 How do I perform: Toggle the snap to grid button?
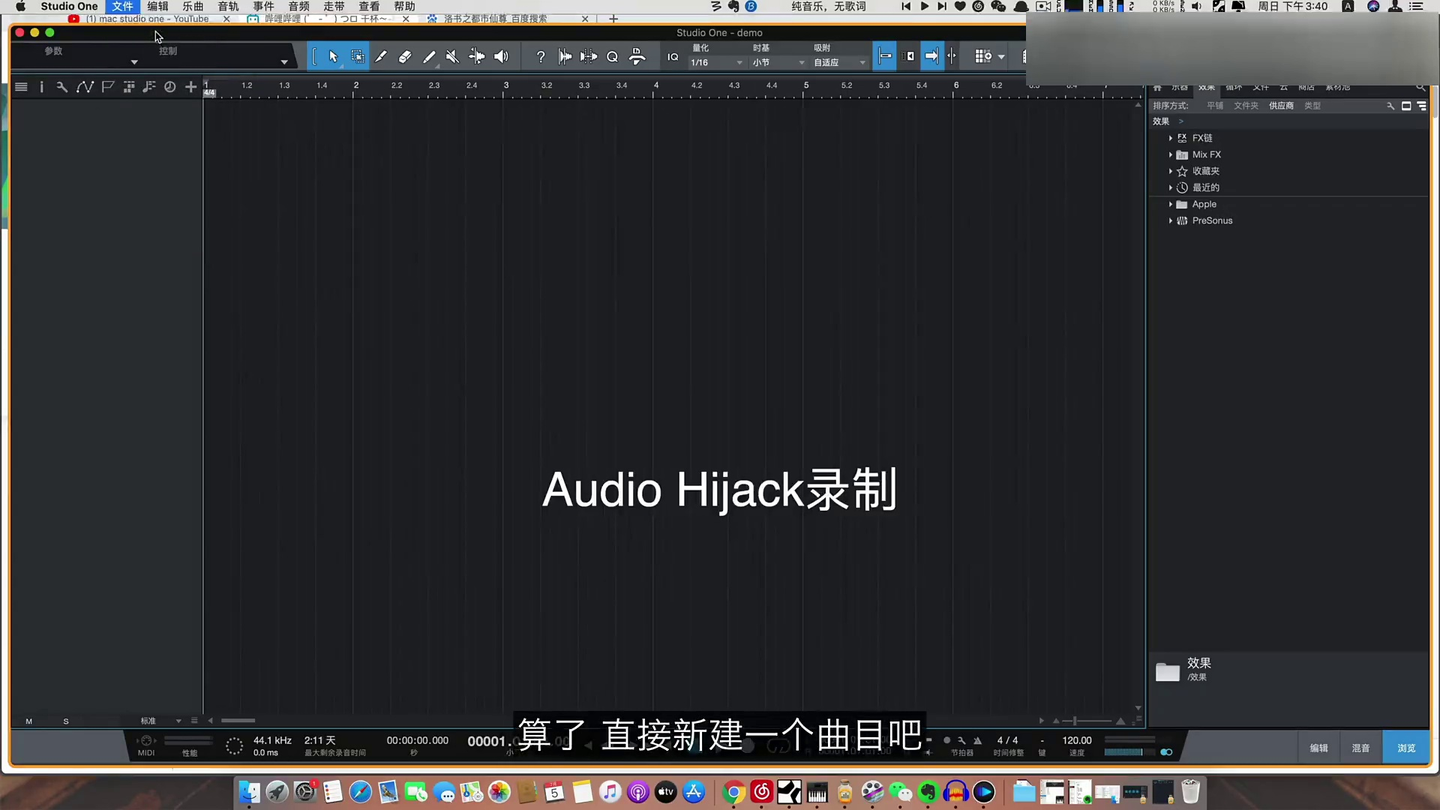pos(885,57)
